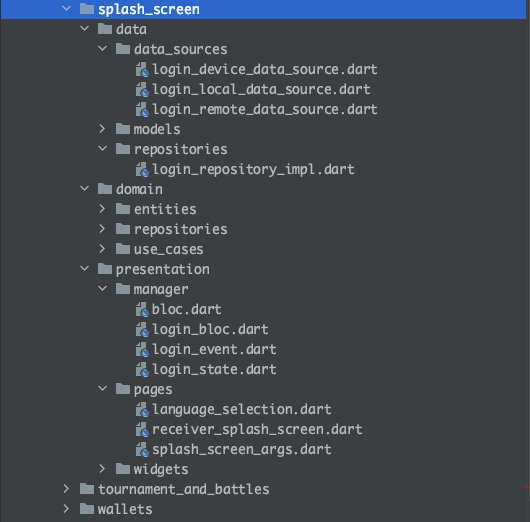The height and width of the screenshot is (522, 530).
Task: Open login_event.dart file
Action: coord(214,349)
